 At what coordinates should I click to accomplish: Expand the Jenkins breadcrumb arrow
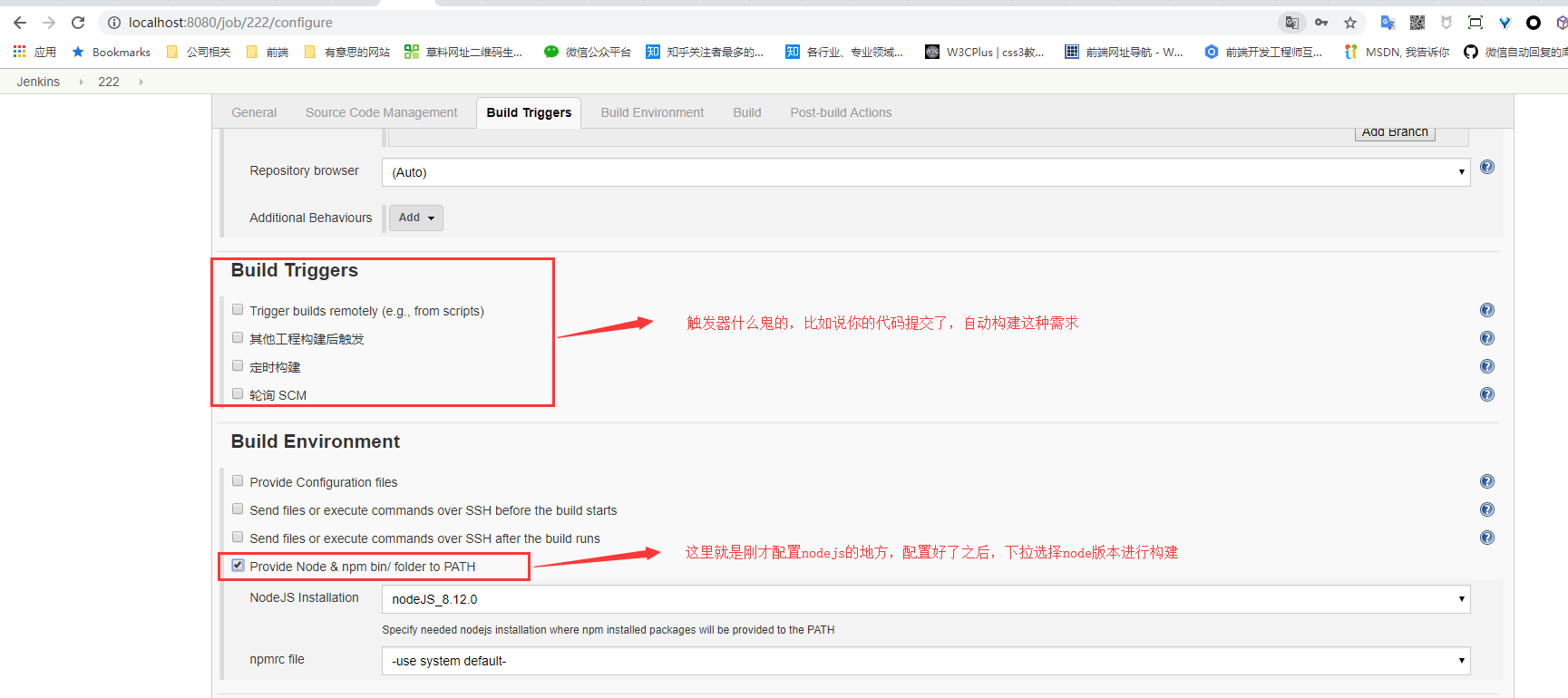82,82
